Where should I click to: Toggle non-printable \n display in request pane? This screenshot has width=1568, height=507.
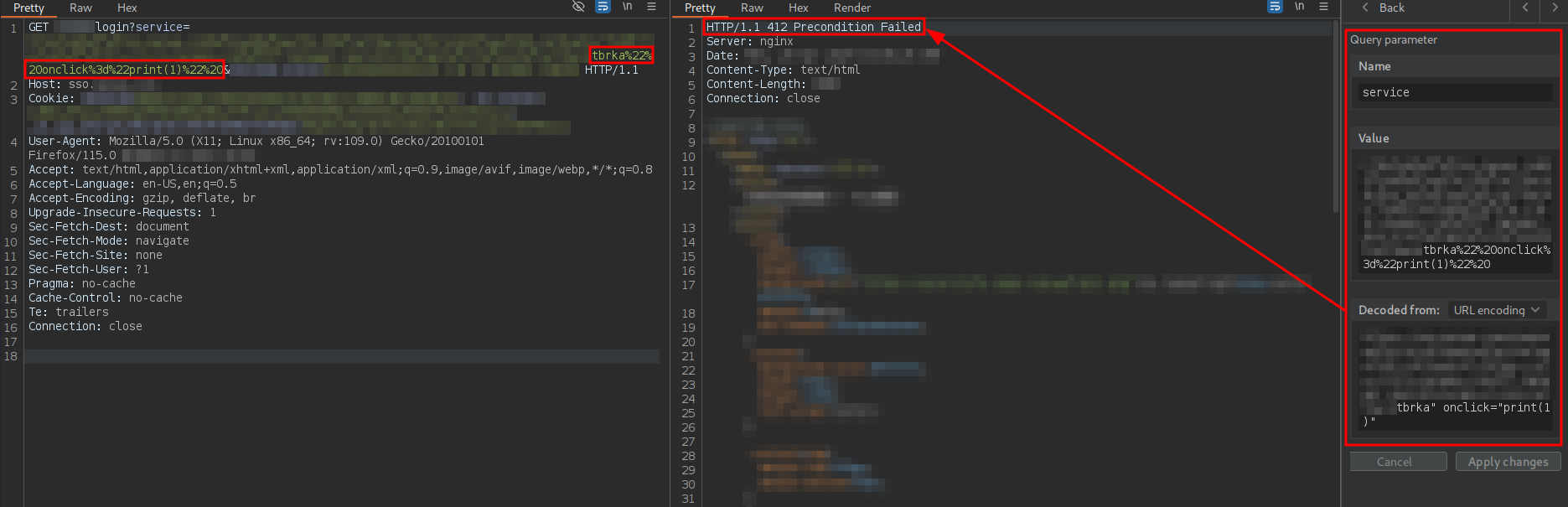(627, 7)
